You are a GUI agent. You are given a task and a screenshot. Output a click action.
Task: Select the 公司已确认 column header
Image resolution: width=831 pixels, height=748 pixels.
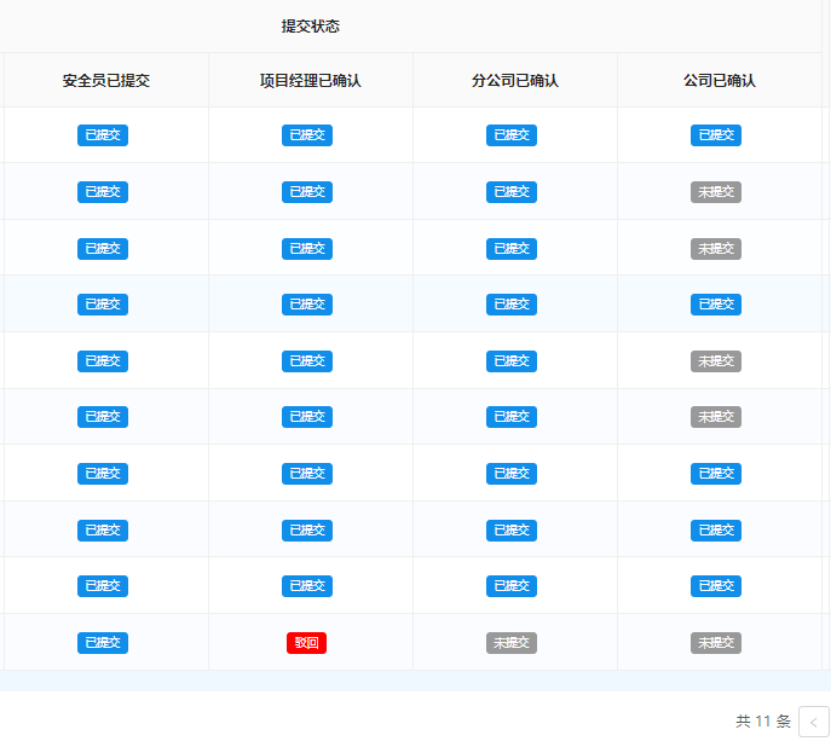point(719,80)
